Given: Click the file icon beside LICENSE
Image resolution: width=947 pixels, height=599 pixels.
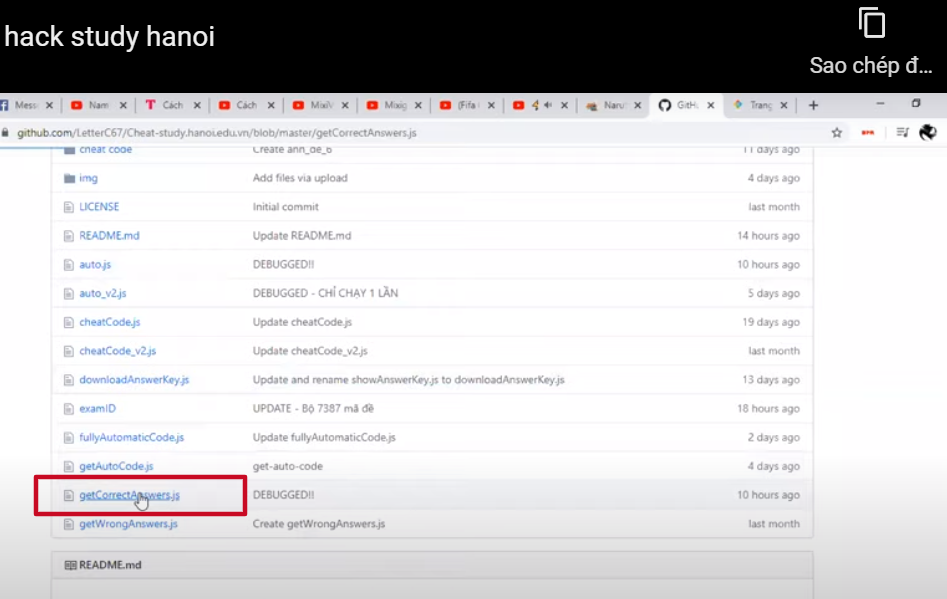Looking at the screenshot, I should click(x=69, y=207).
